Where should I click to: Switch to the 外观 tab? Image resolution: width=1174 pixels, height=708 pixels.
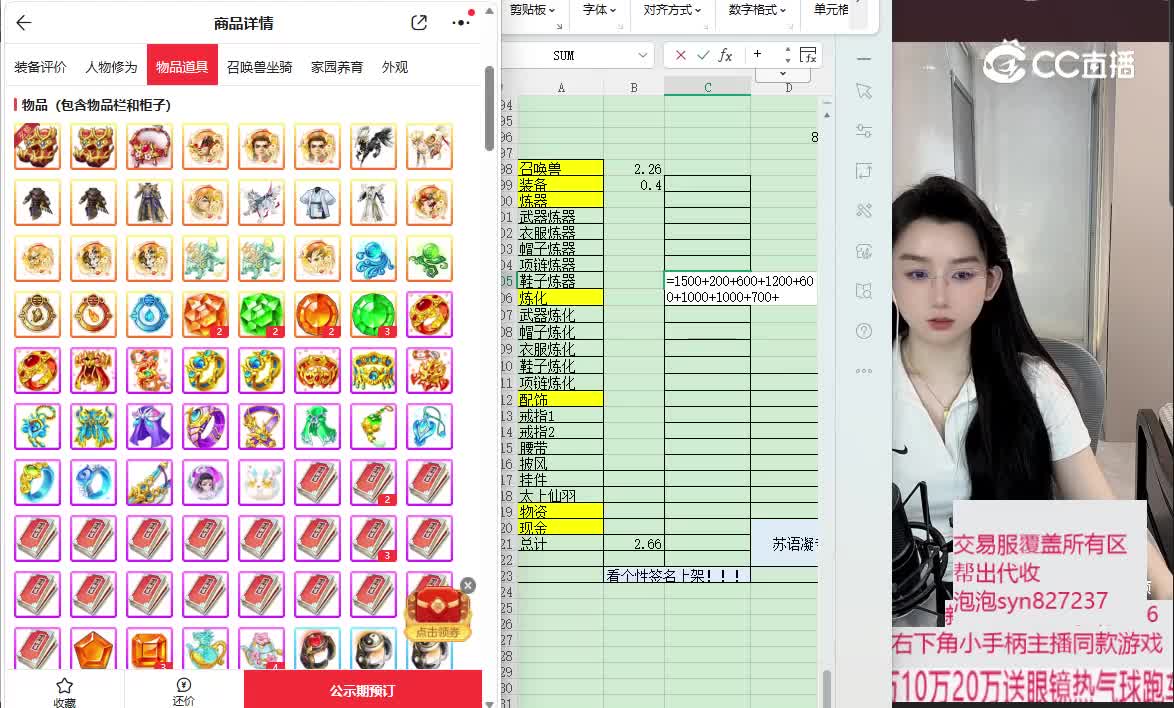(395, 67)
